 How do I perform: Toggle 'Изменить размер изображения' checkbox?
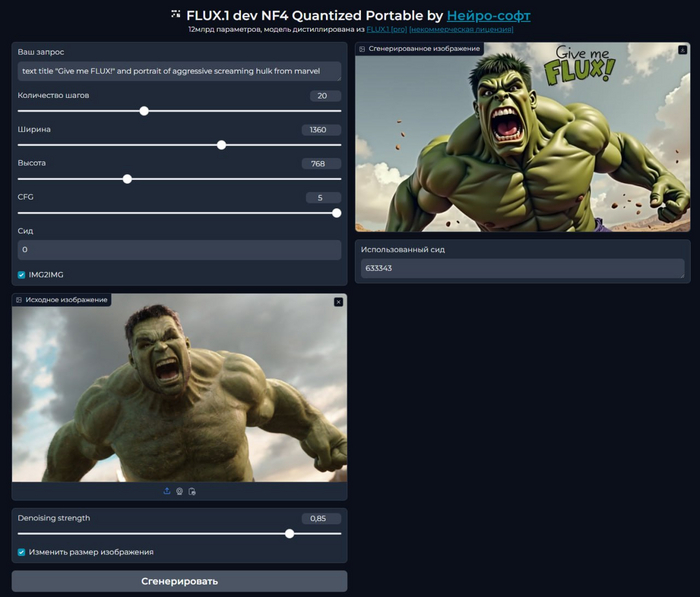point(22,551)
